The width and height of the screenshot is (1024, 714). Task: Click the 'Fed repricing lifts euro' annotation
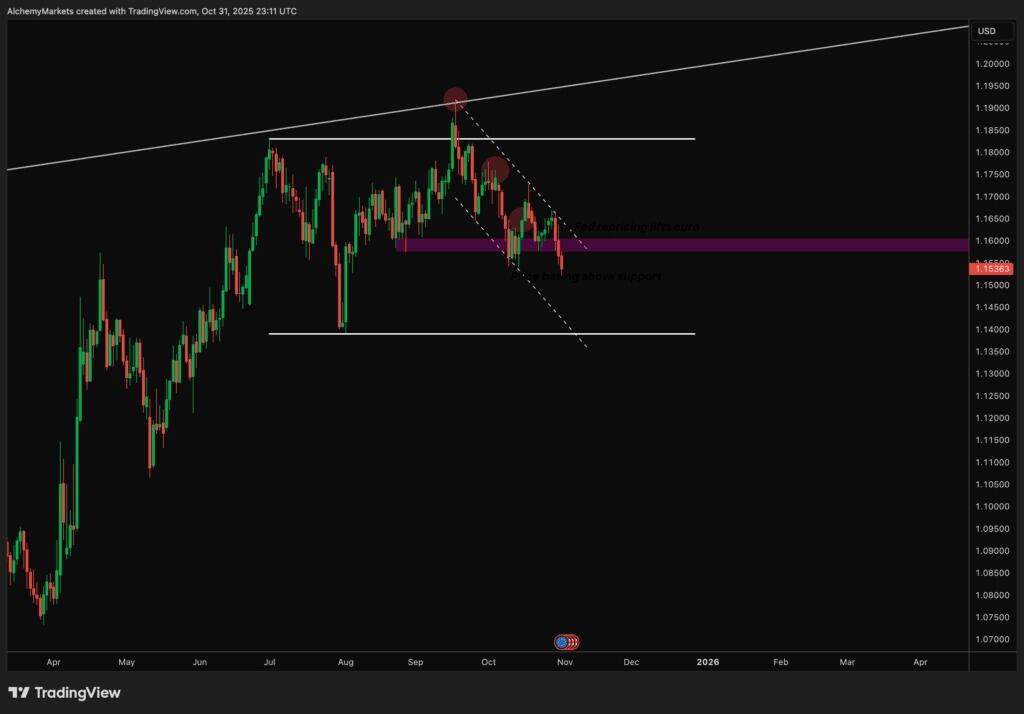[634, 227]
